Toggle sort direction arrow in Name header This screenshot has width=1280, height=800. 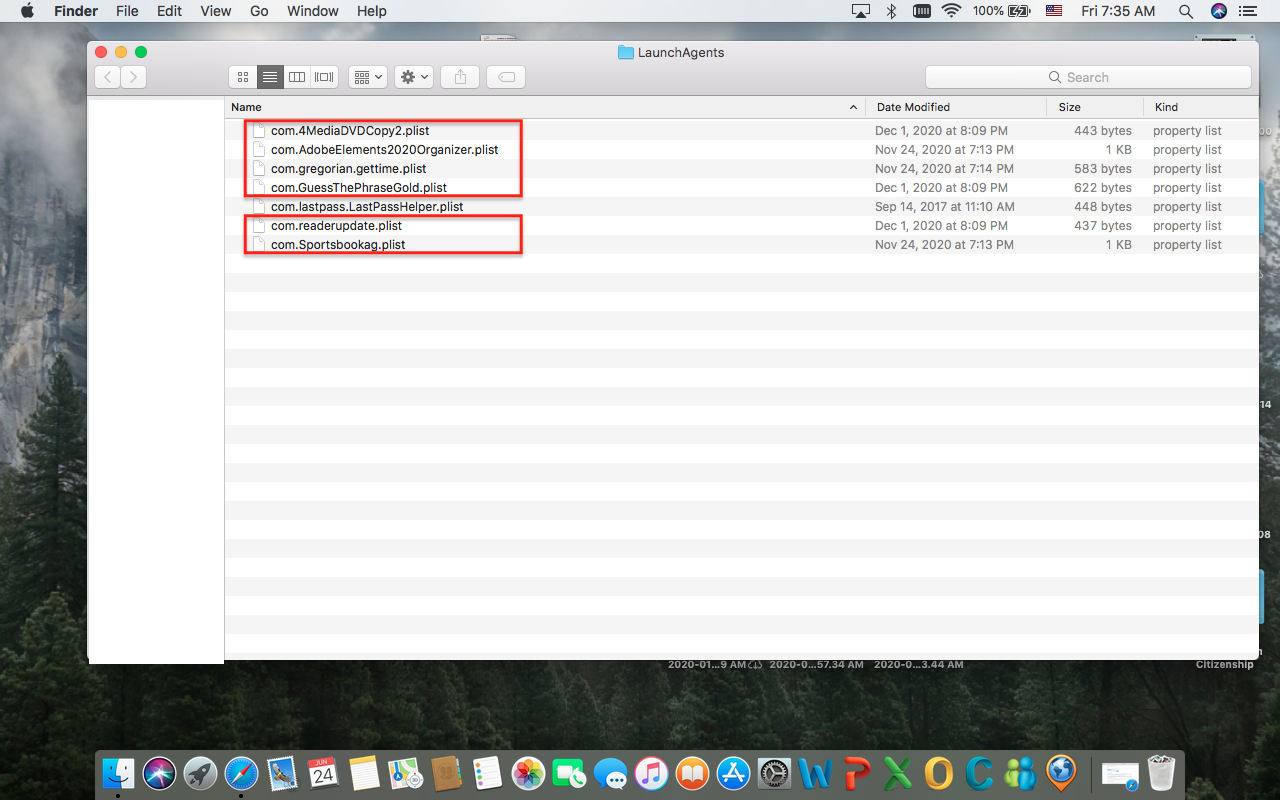point(853,107)
